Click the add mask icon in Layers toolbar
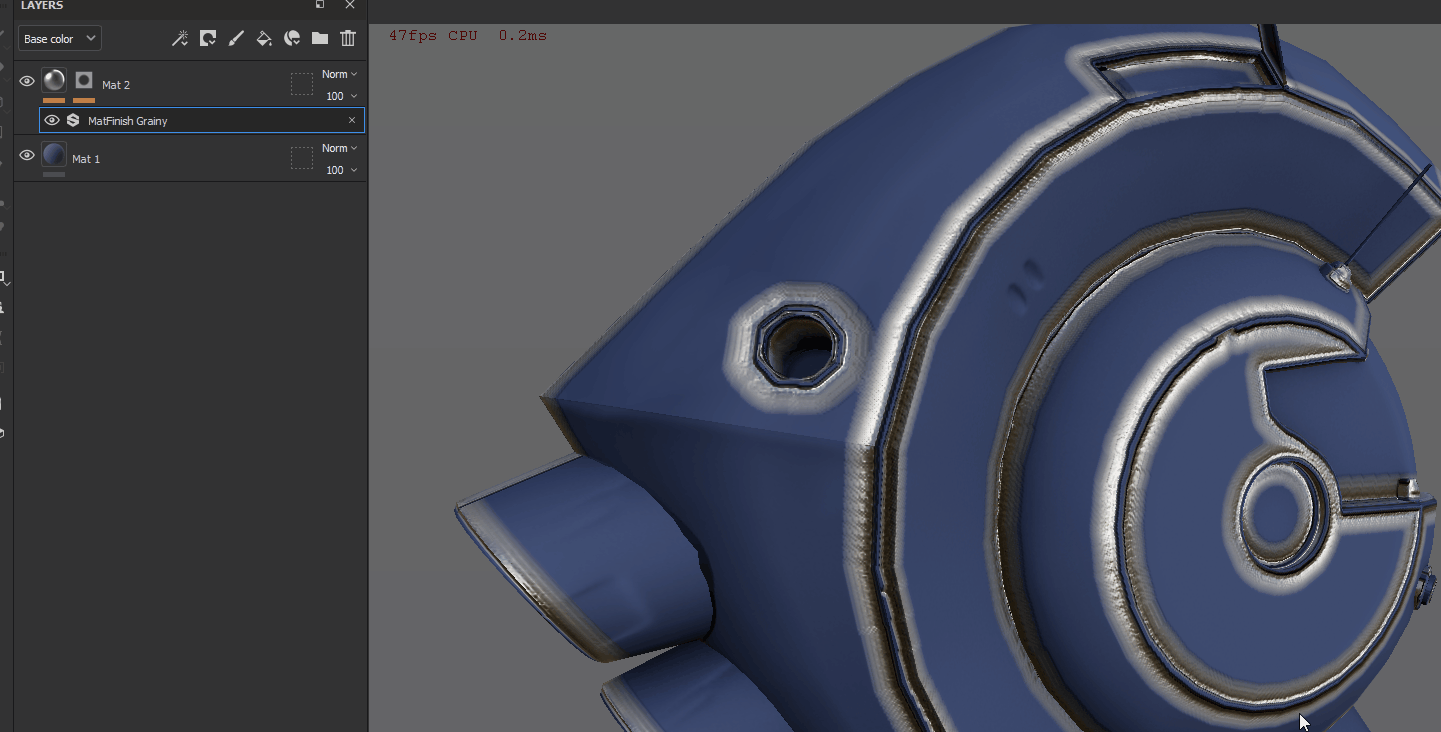This screenshot has height=732, width=1441. [x=208, y=39]
